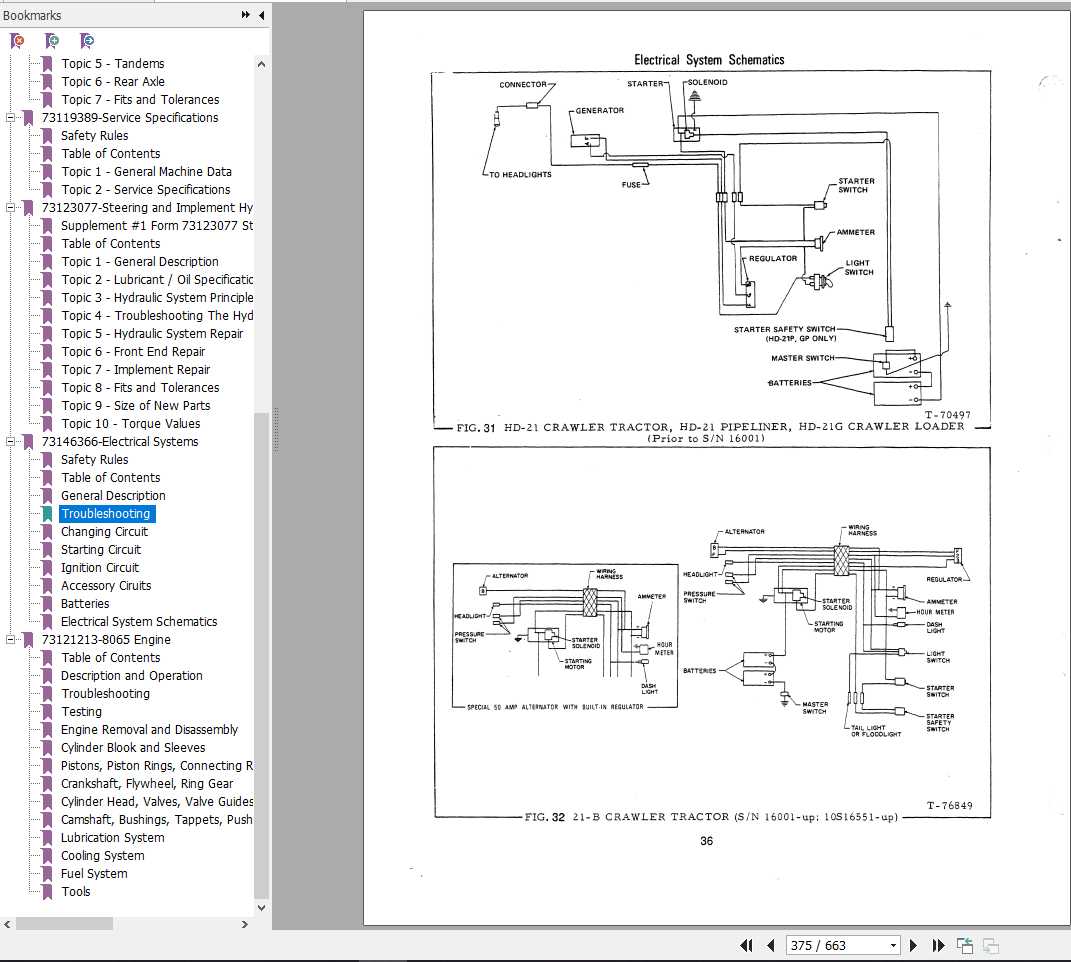
Task: Click the go to bookmark arrow icon
Action: tap(87, 41)
